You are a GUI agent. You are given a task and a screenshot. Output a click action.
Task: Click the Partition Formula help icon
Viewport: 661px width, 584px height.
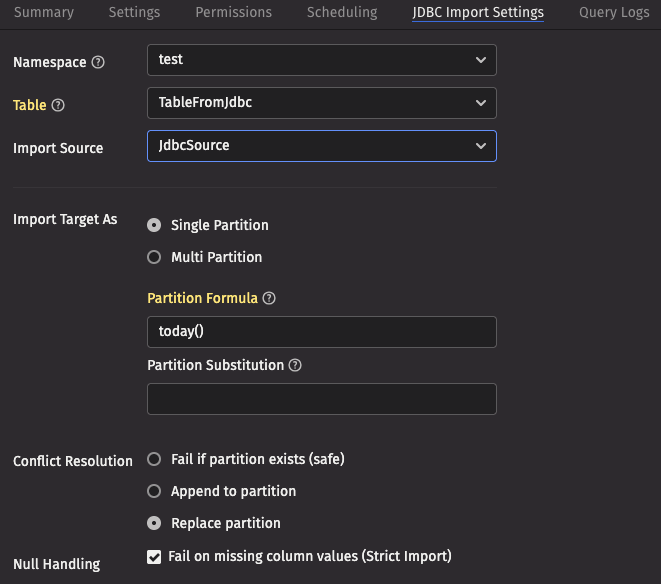(x=269, y=298)
